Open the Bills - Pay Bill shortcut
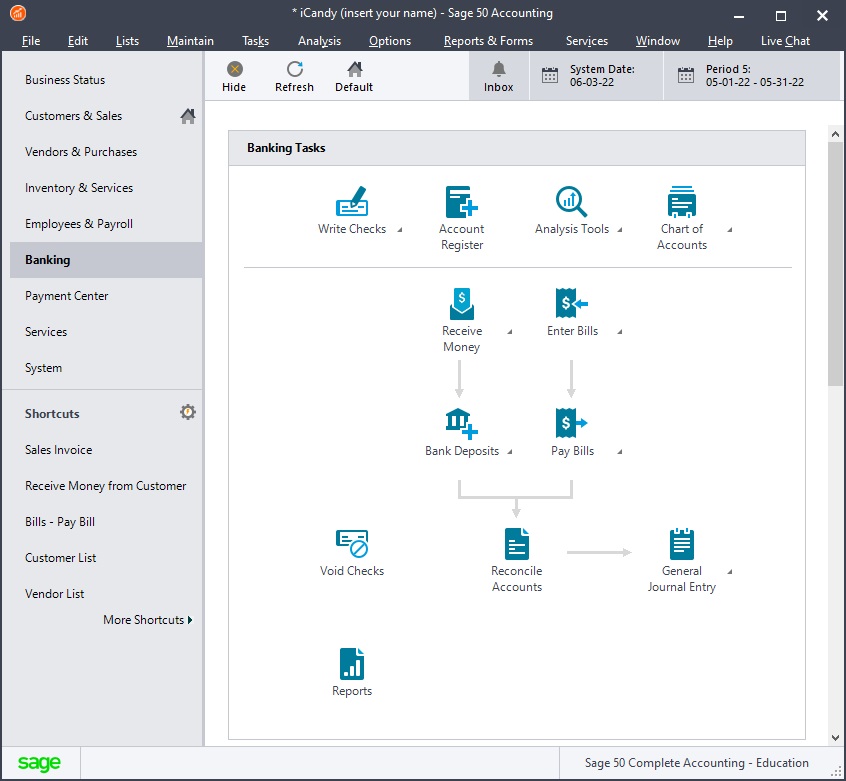Screen dimensions: 846x781 59,522
